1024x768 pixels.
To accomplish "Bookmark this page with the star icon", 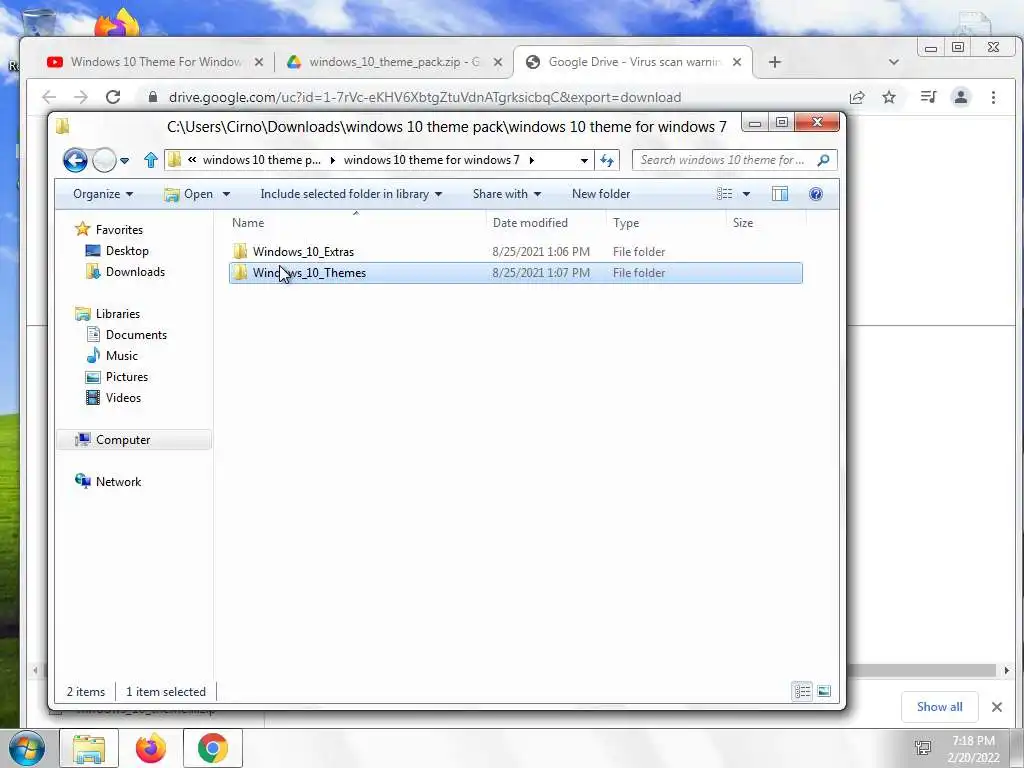I will [889, 97].
